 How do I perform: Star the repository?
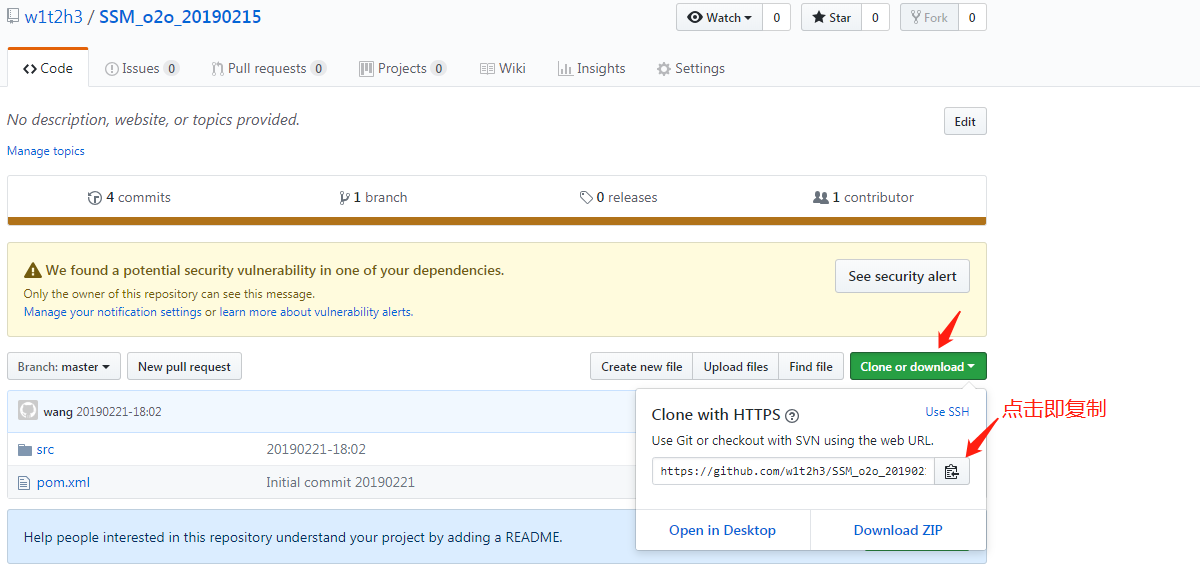[831, 17]
